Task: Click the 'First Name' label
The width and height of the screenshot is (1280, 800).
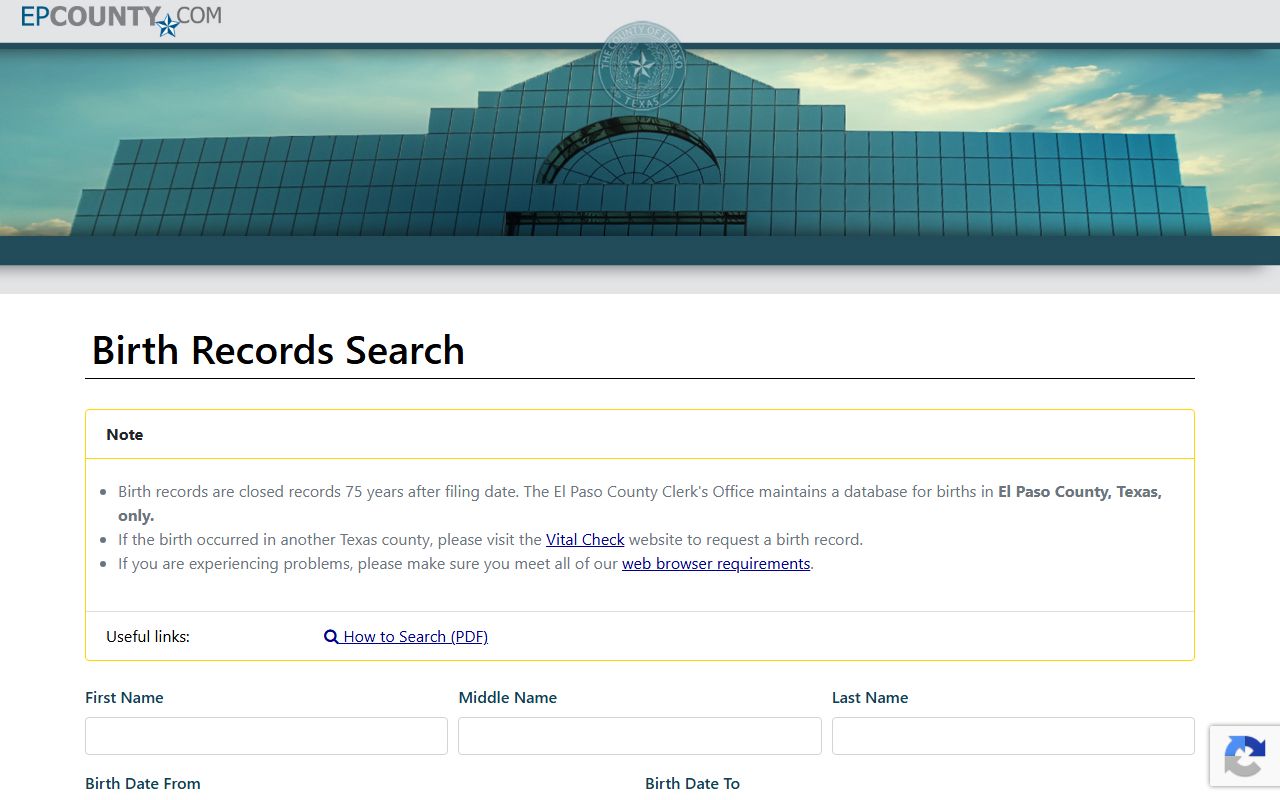Action: point(124,698)
